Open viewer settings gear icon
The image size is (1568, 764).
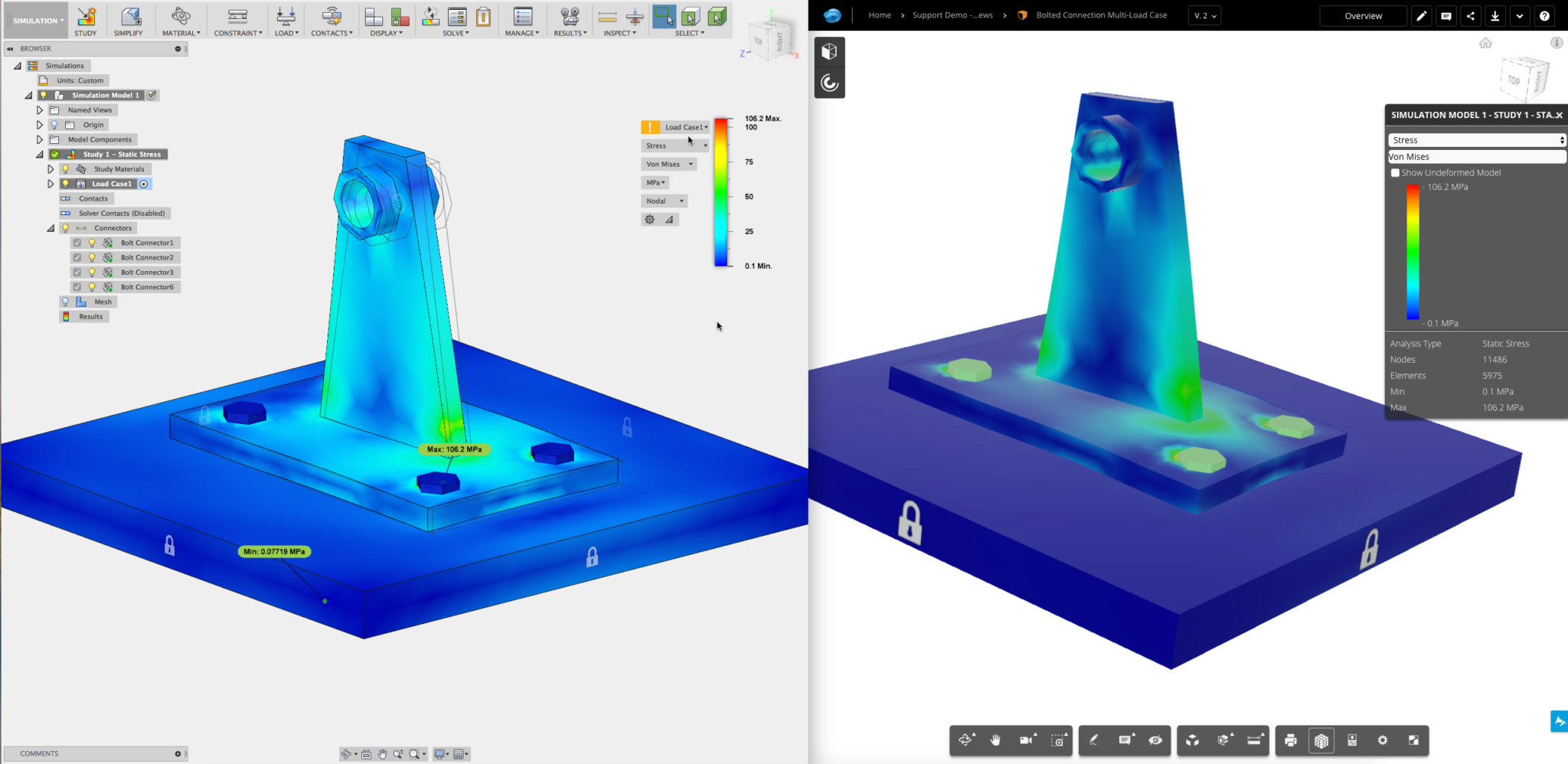(1383, 740)
